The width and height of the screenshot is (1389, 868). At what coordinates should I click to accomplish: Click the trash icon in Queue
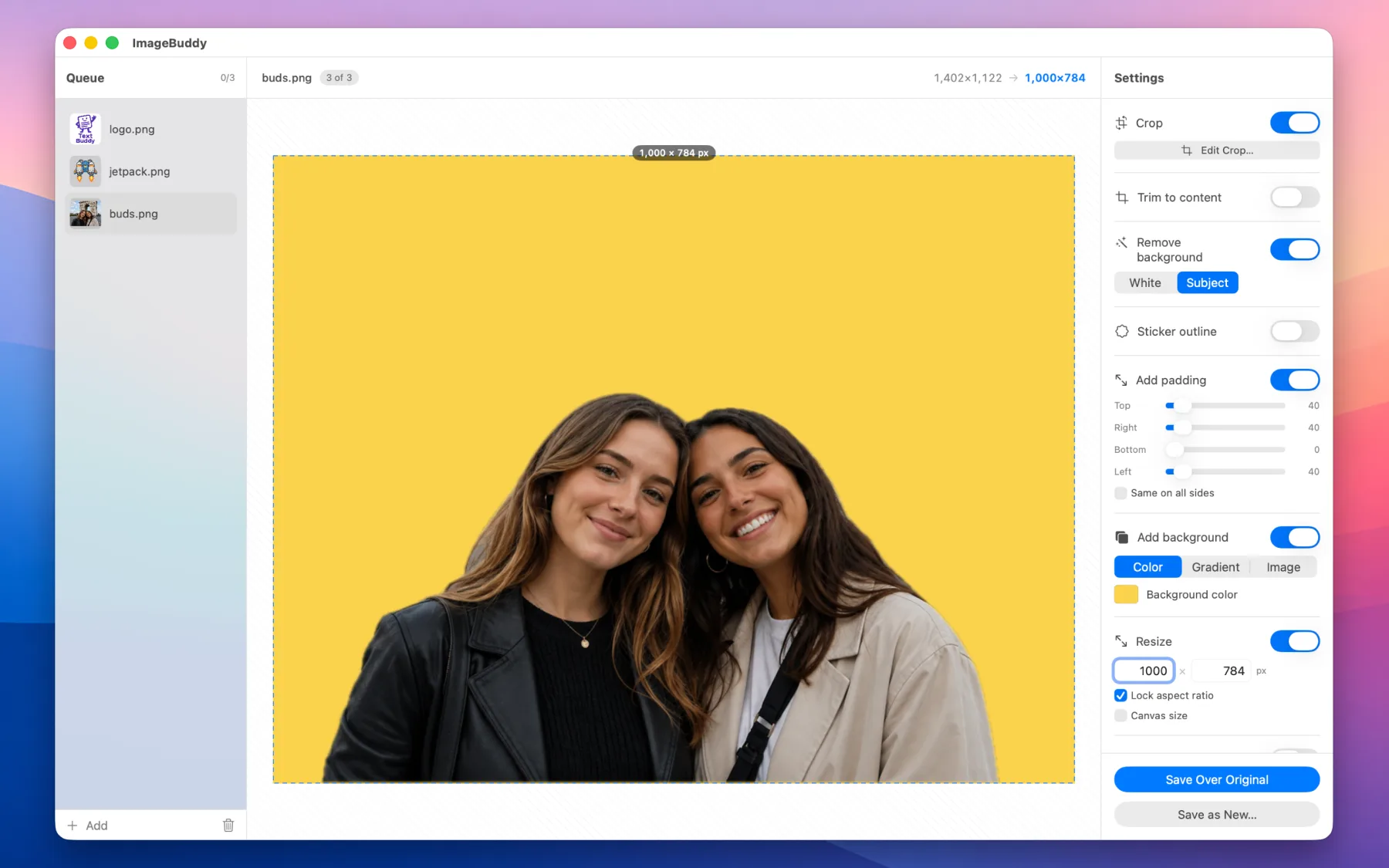click(228, 826)
